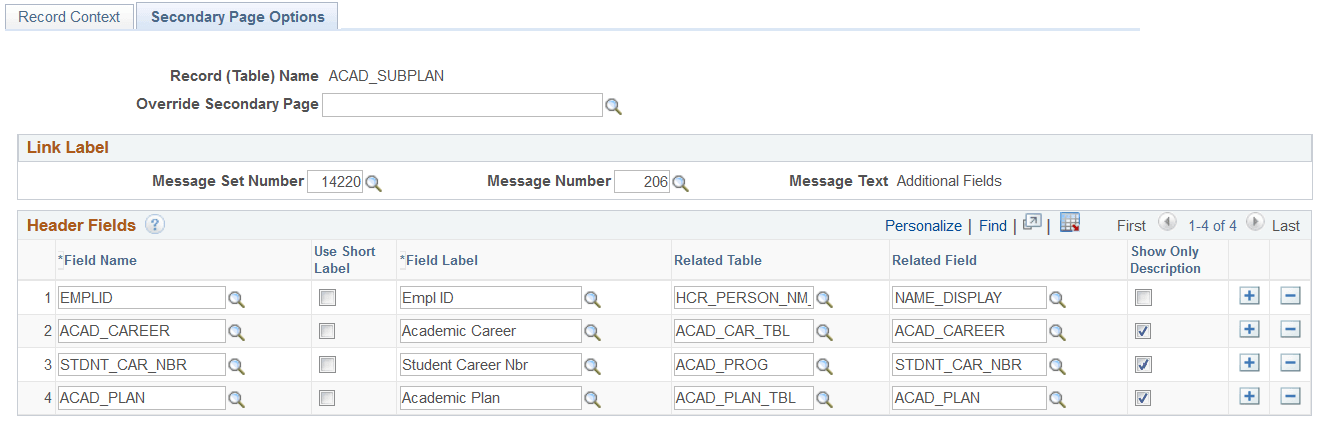Open Header Fields grid in new window

1032,224
